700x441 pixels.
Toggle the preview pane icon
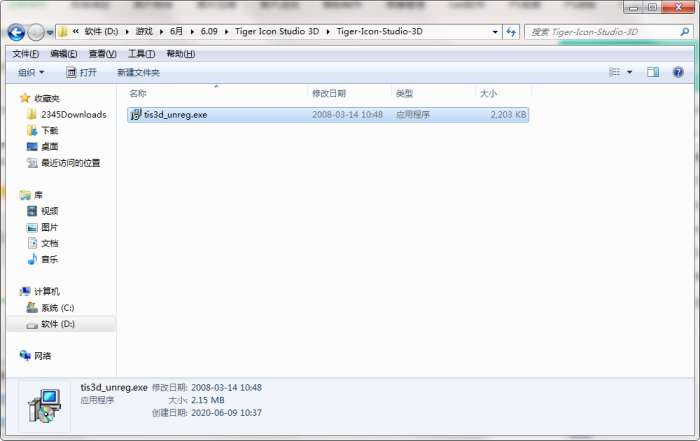653,72
